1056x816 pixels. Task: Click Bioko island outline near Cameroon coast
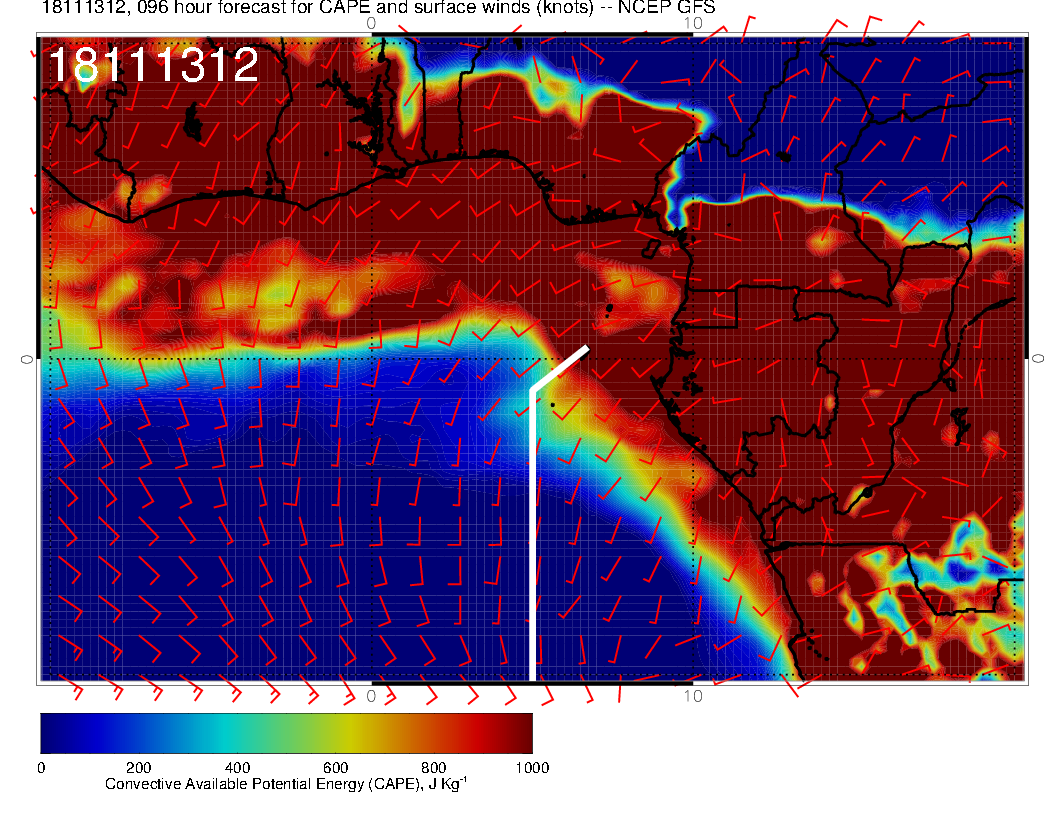[x=652, y=249]
